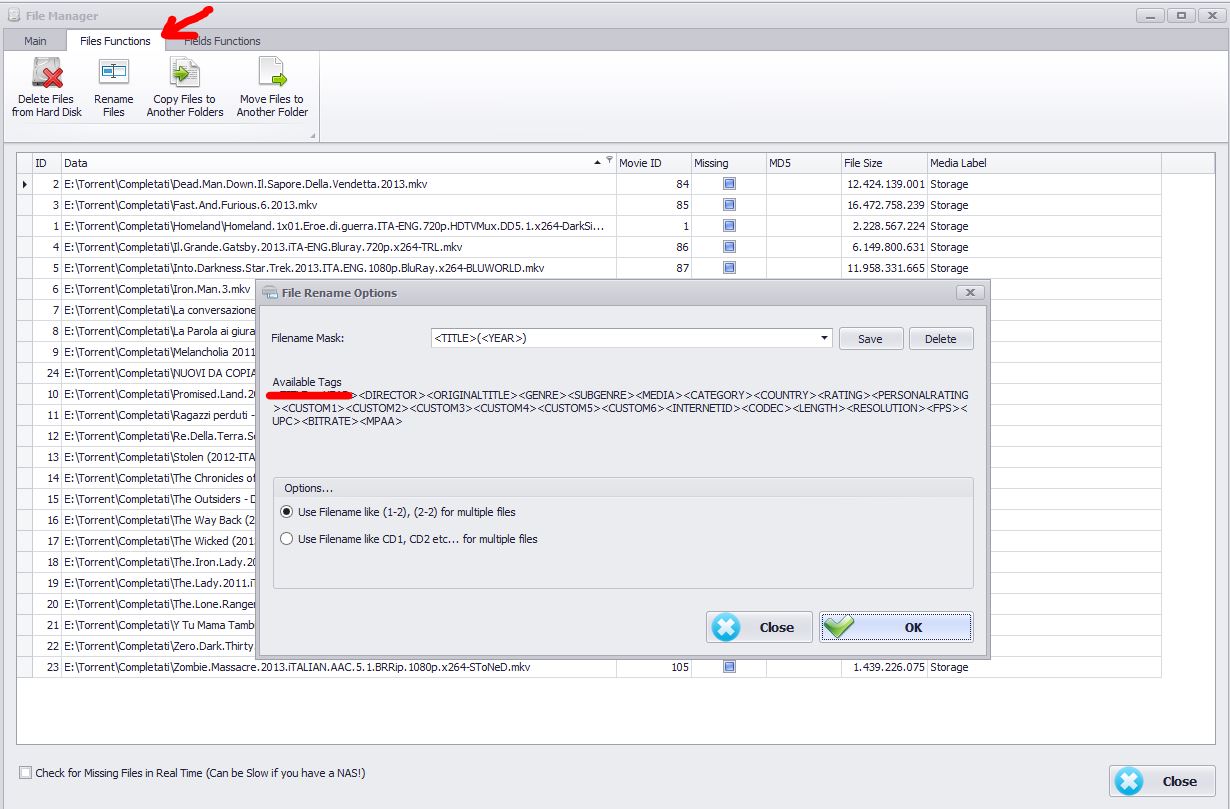Click the green checkmark OK button
Screen dimensions: 1230x809
[x=895, y=627]
